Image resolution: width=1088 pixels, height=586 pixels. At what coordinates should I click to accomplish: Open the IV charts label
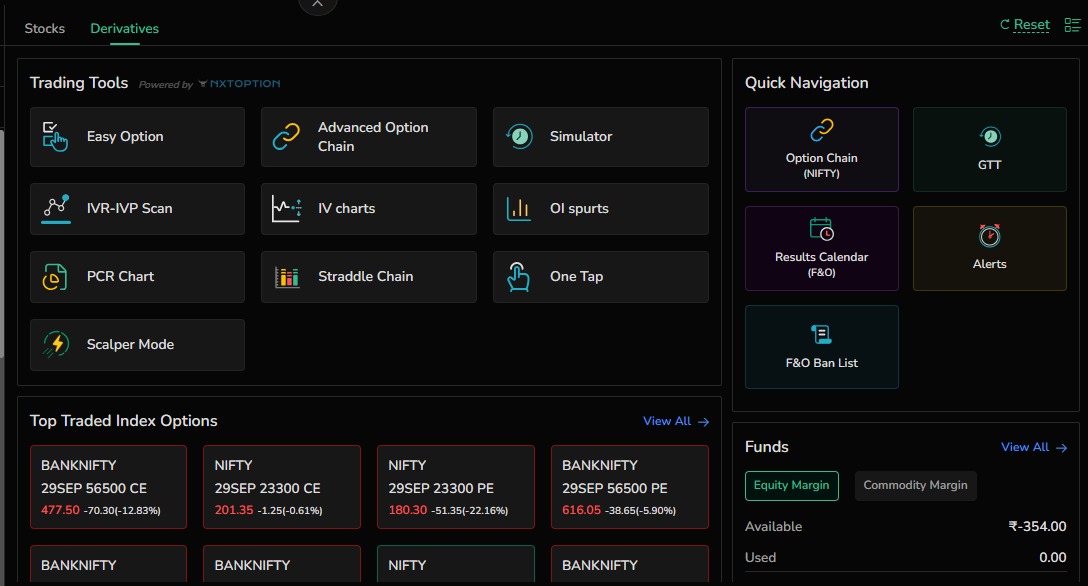346,209
